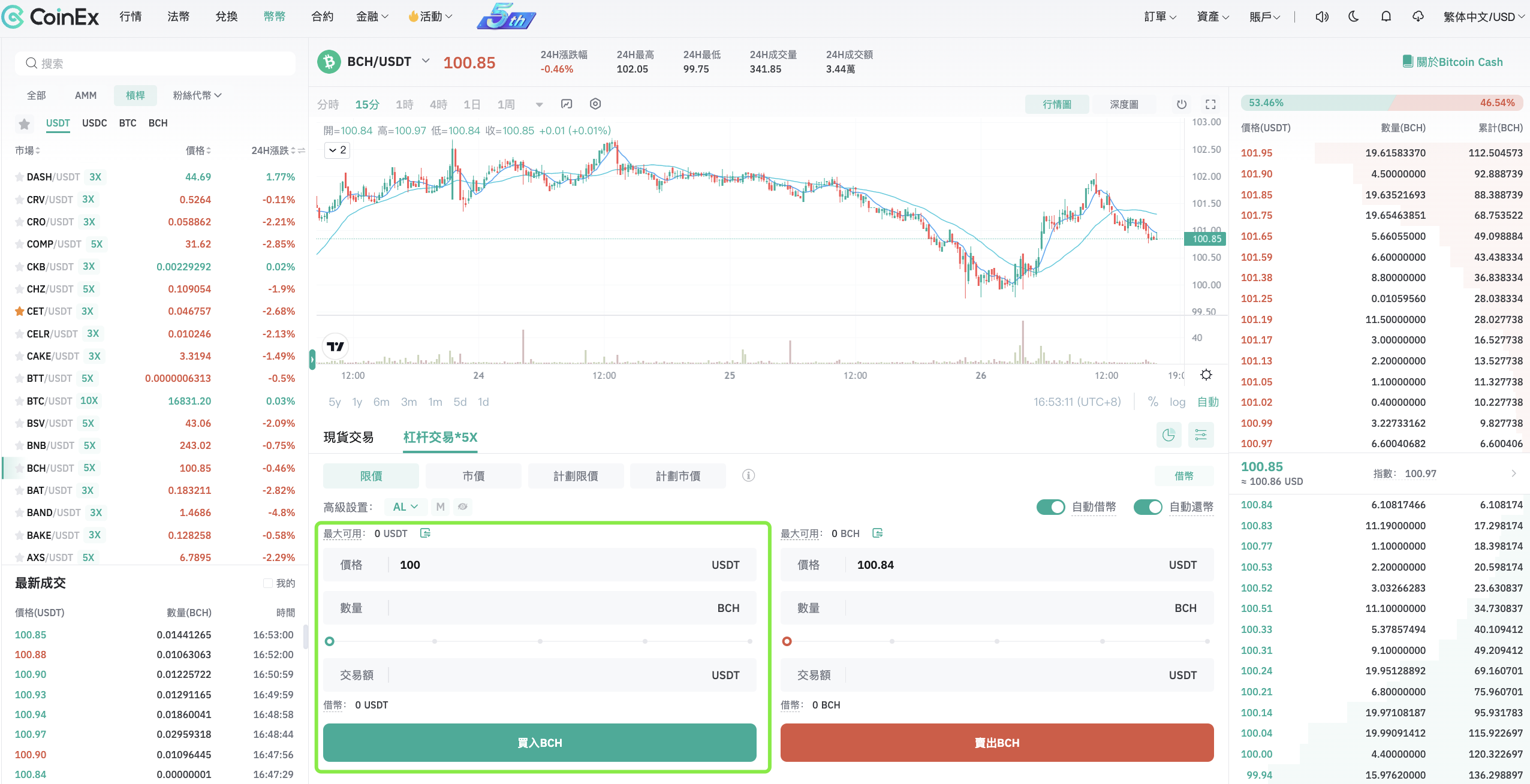Go to 行情 in top navigation
The image size is (1530, 784).
pyautogui.click(x=130, y=17)
